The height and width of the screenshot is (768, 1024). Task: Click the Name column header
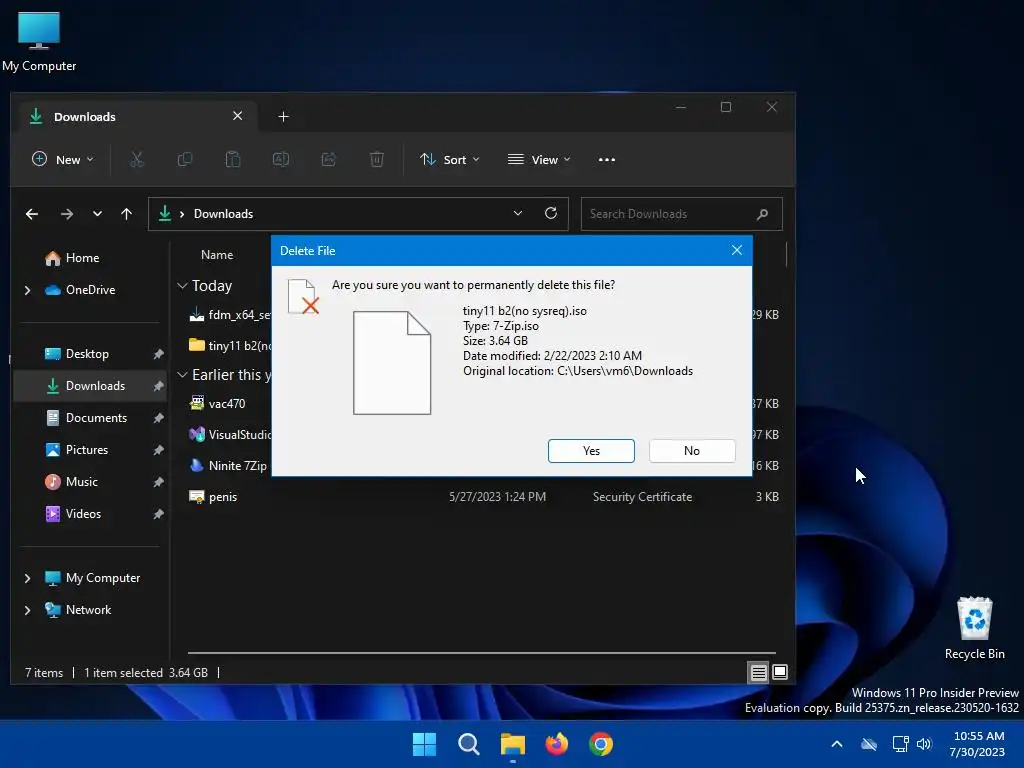click(x=217, y=255)
